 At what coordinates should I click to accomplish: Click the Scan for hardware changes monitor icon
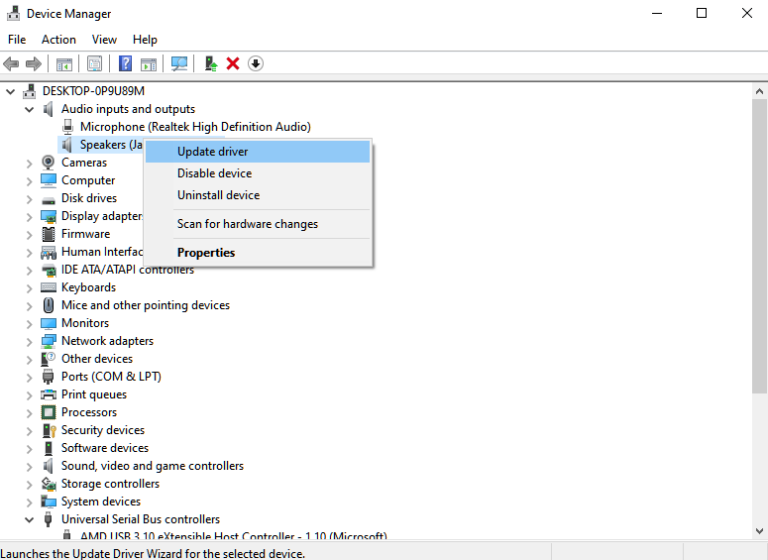179,64
